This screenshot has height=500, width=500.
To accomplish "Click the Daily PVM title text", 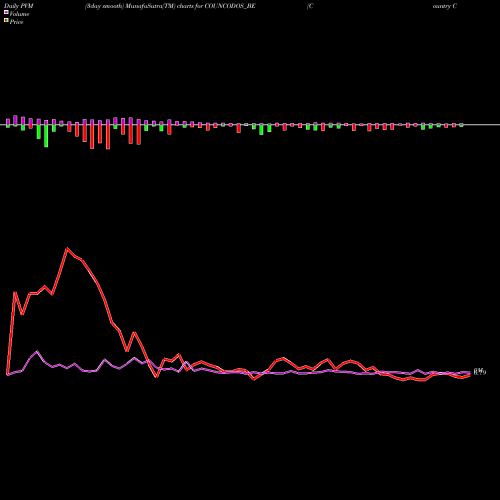I will [19, 6].
